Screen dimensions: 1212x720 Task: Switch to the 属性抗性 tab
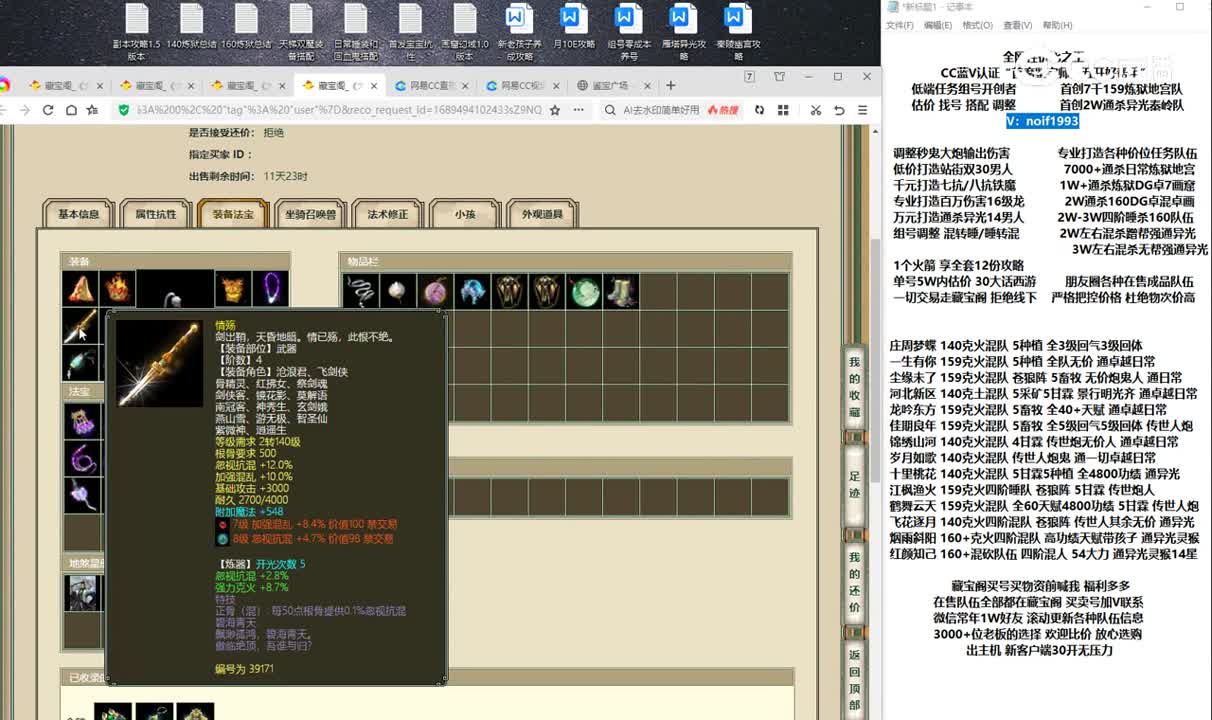(156, 214)
